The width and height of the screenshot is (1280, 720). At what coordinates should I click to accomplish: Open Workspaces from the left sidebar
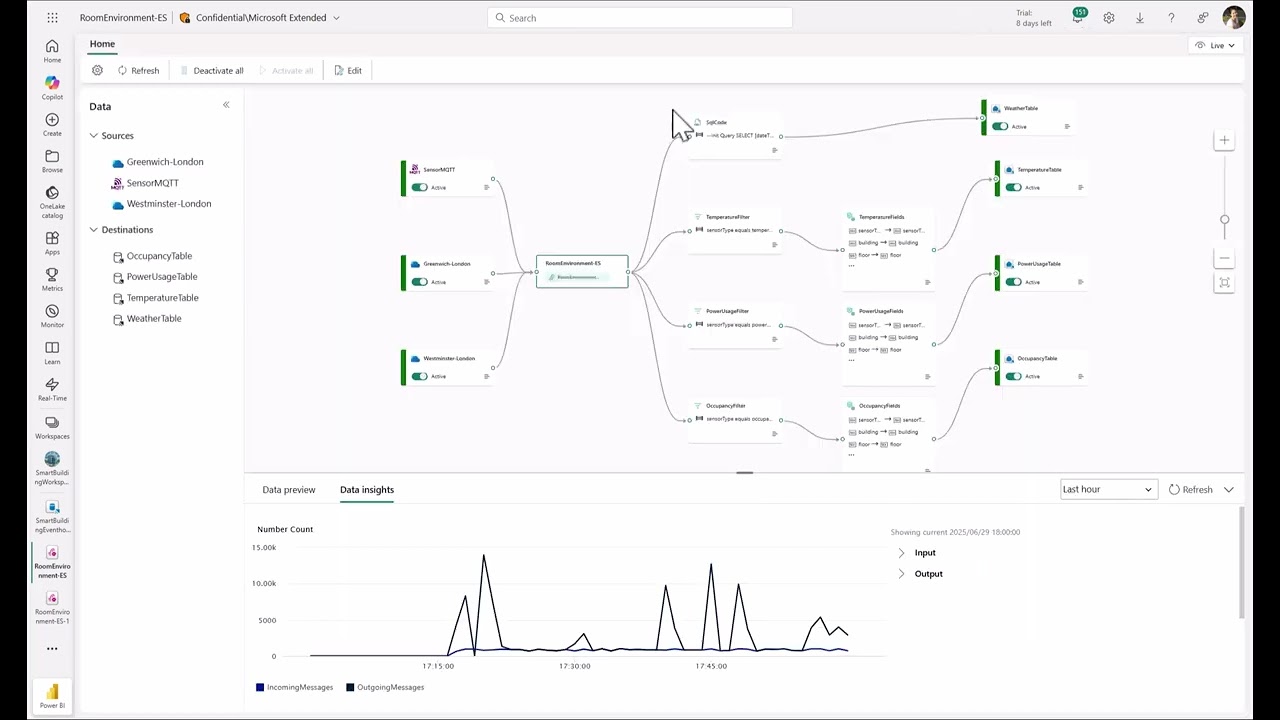pyautogui.click(x=52, y=427)
